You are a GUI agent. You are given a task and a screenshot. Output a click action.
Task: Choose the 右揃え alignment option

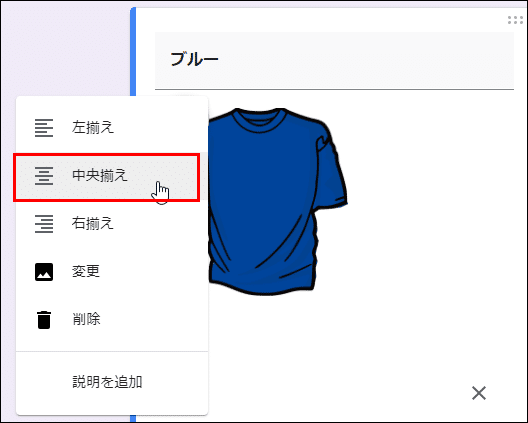click(112, 224)
